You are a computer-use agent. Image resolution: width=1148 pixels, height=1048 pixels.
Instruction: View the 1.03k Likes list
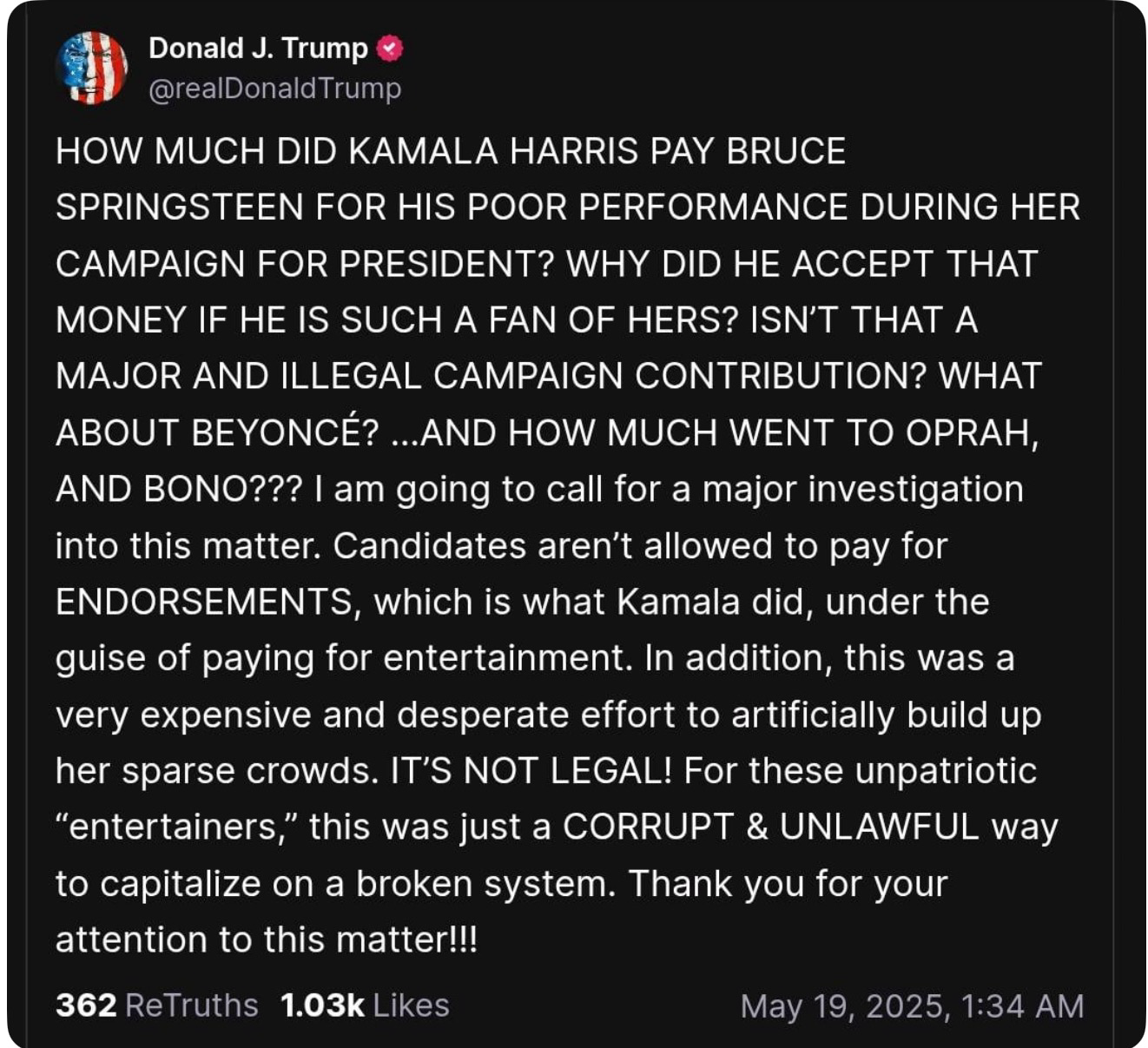tap(365, 1005)
